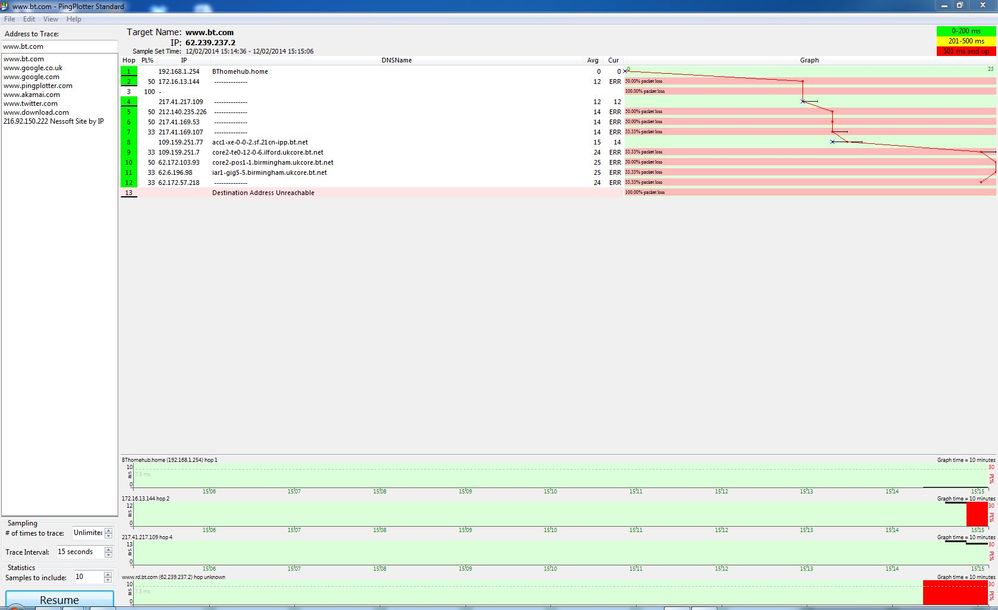Screen dimensions: 998x610
Task: Select IP address 217.41.217.109
Action: coord(181,102)
